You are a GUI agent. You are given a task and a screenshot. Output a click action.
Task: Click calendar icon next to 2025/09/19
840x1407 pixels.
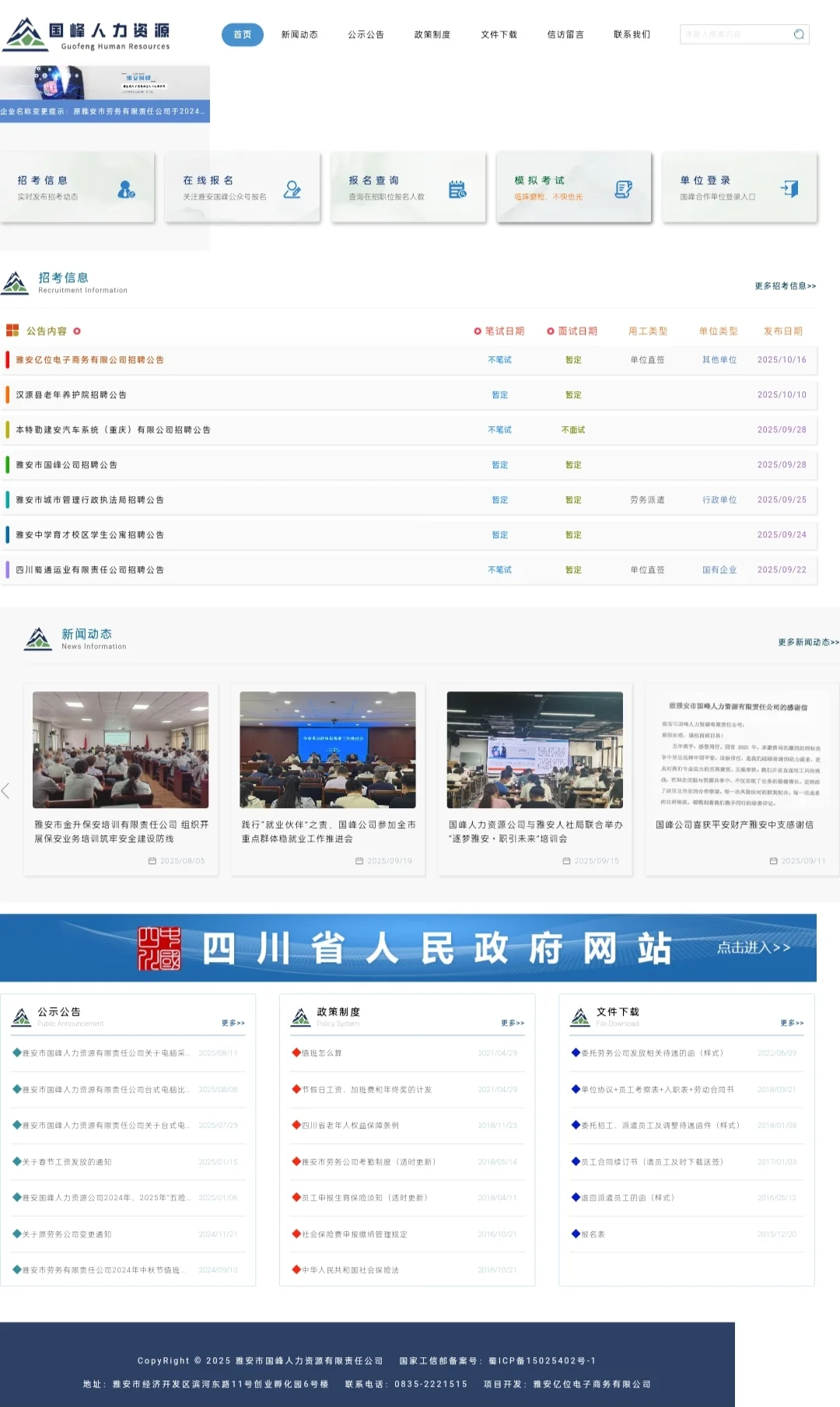tap(359, 861)
